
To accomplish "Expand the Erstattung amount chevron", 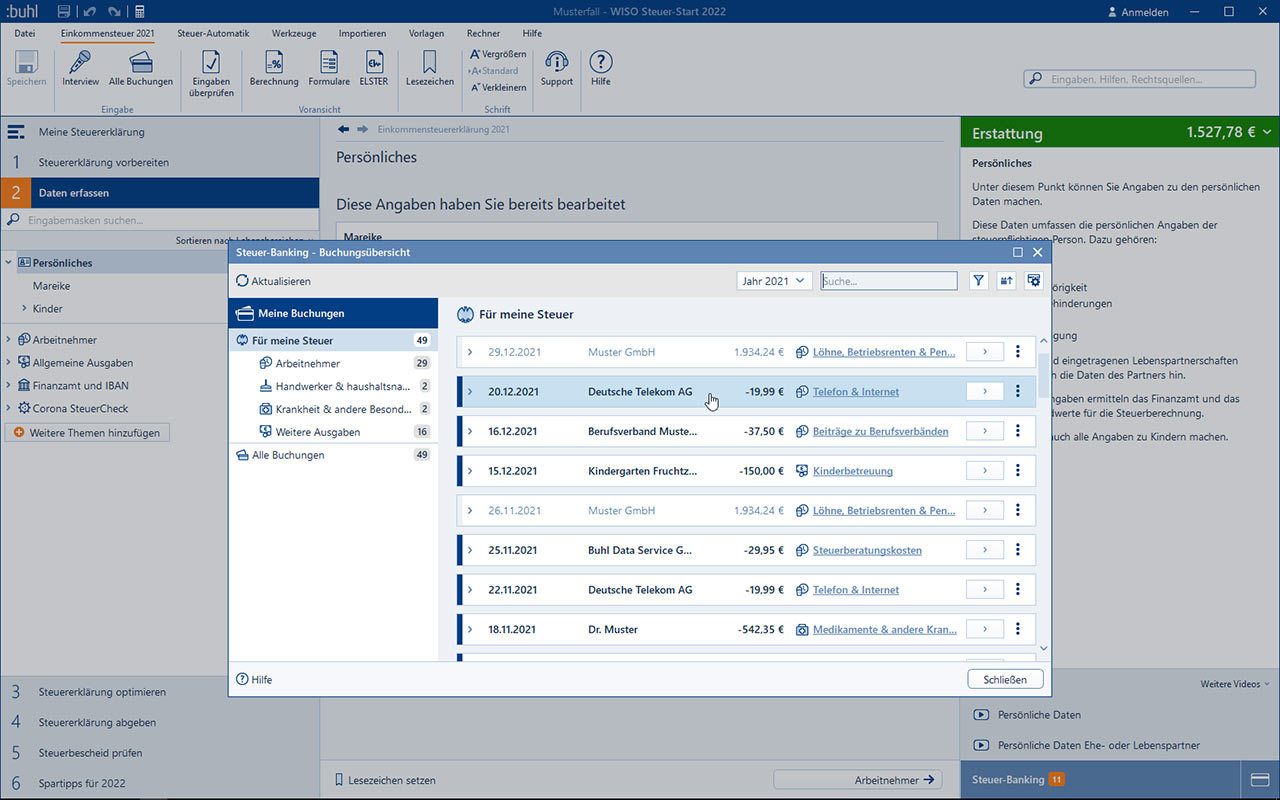I will tap(1267, 132).
